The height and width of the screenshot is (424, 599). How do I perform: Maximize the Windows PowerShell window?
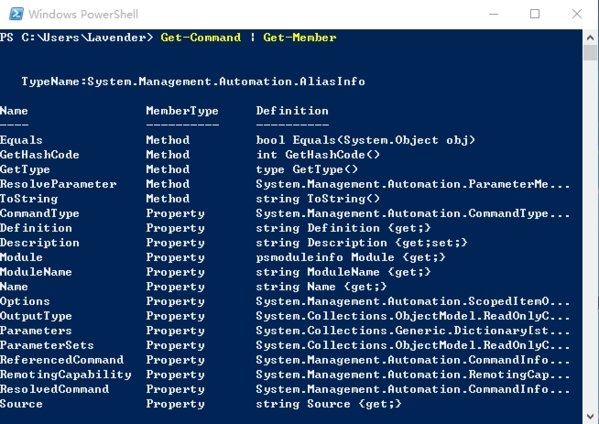535,14
